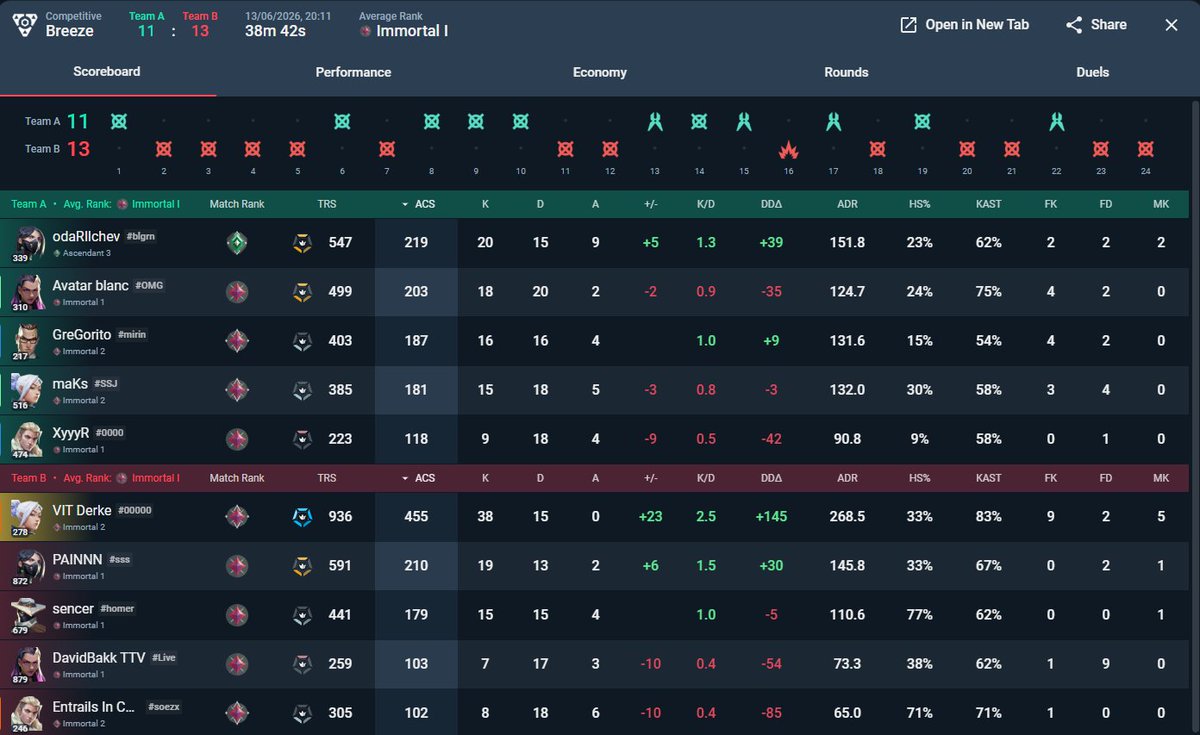Open XyyyR player profile
The height and width of the screenshot is (735, 1200).
point(70,433)
